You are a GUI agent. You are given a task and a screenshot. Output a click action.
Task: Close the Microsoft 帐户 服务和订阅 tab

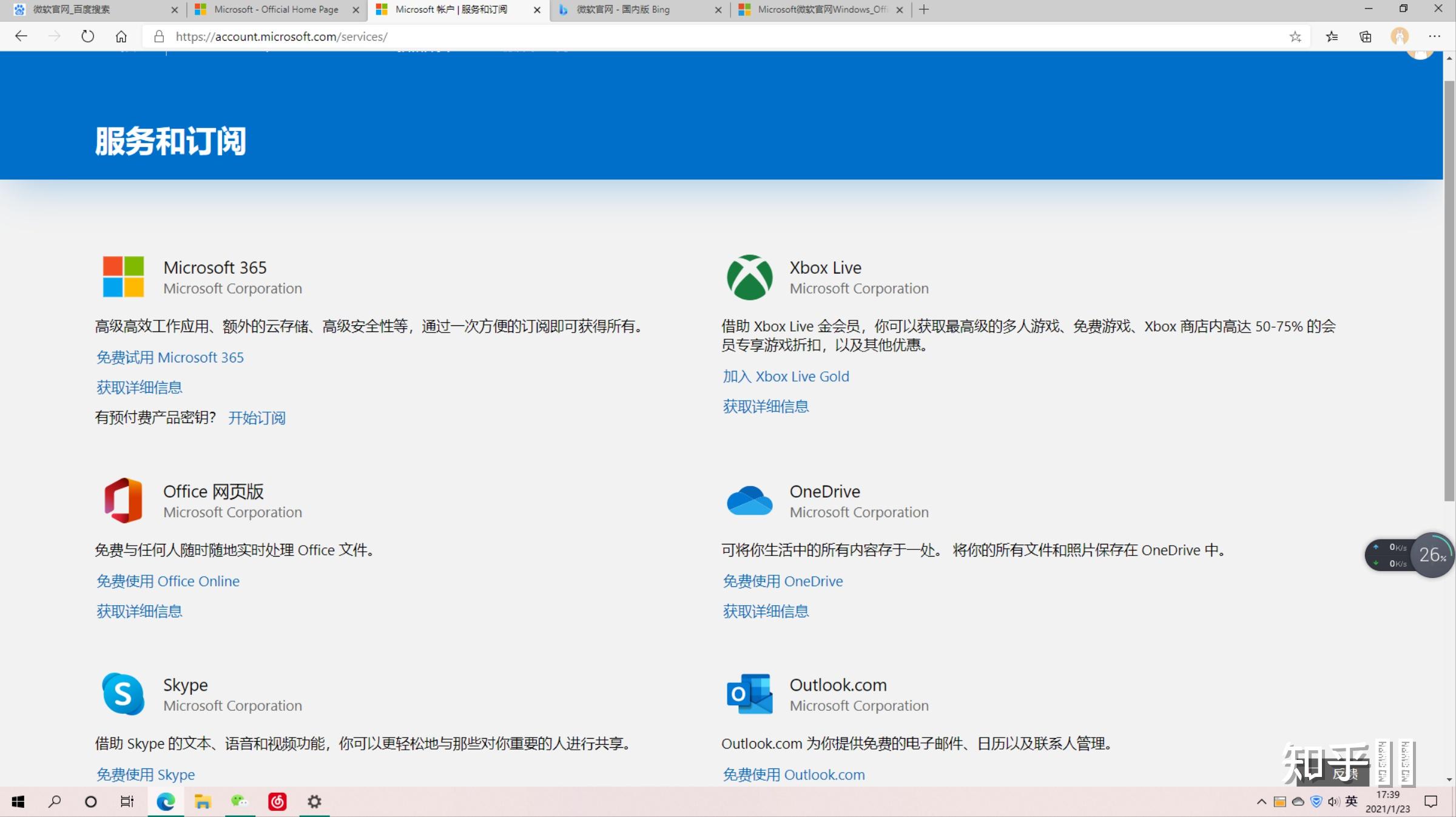click(x=537, y=10)
